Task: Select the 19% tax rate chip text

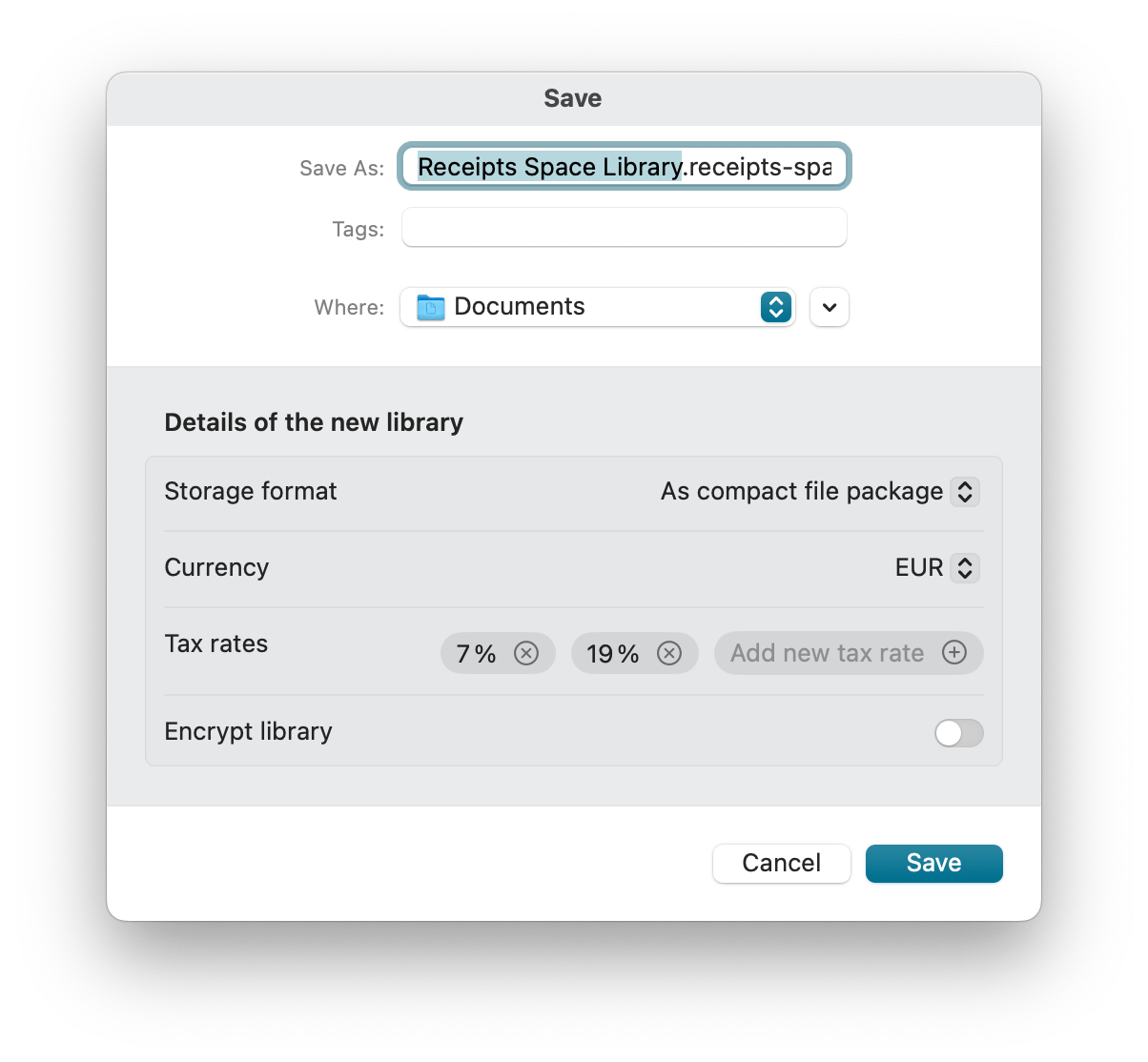Action: pos(612,654)
